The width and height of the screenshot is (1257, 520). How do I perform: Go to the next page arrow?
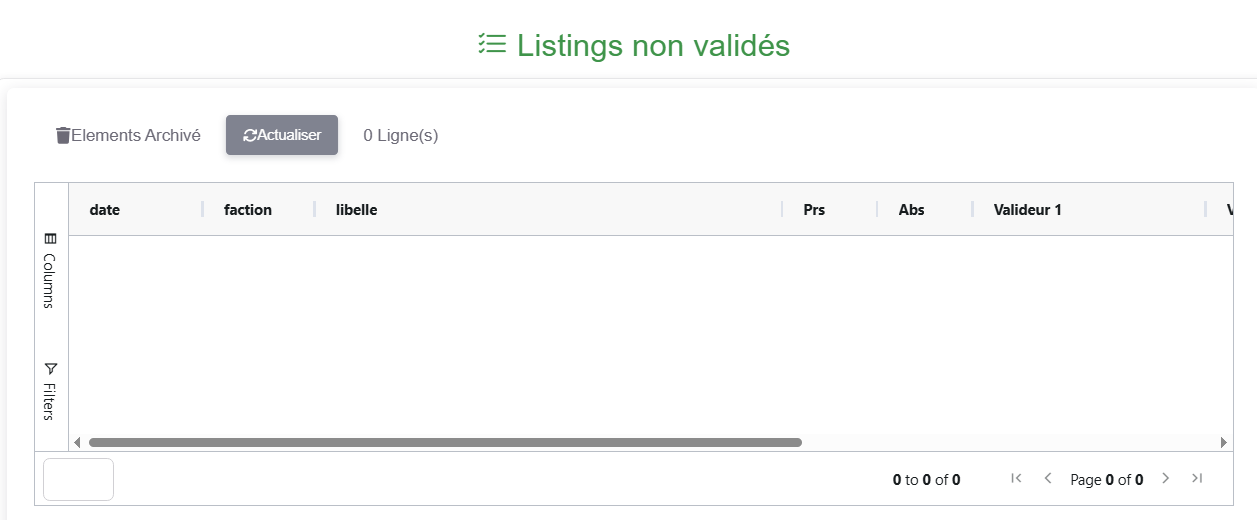coord(1165,479)
